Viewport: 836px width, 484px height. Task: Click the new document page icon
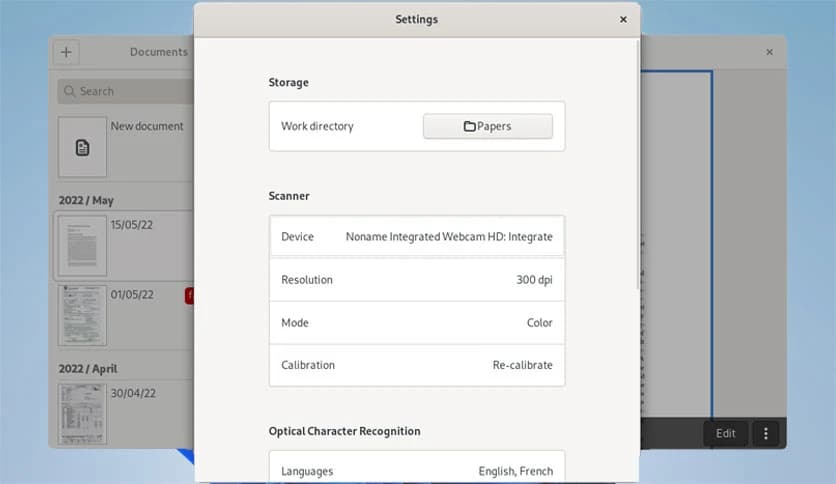point(82,148)
